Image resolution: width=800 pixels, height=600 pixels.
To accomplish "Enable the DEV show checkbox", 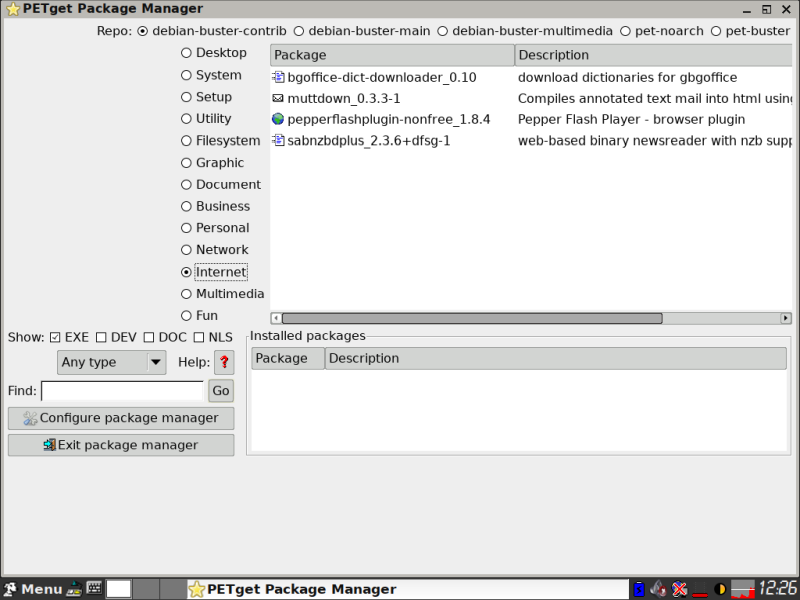I will [x=101, y=337].
